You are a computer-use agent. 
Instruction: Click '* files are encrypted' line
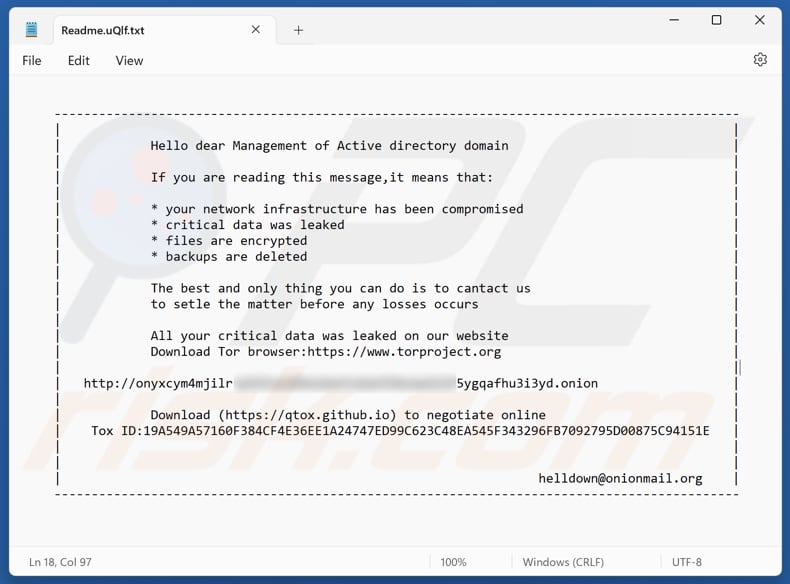[229, 241]
